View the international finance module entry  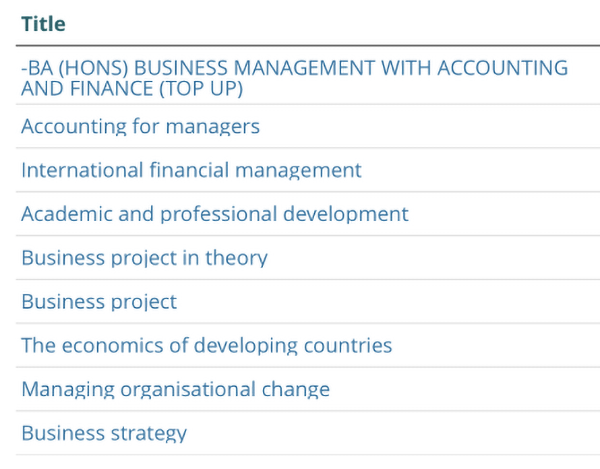[191, 170]
